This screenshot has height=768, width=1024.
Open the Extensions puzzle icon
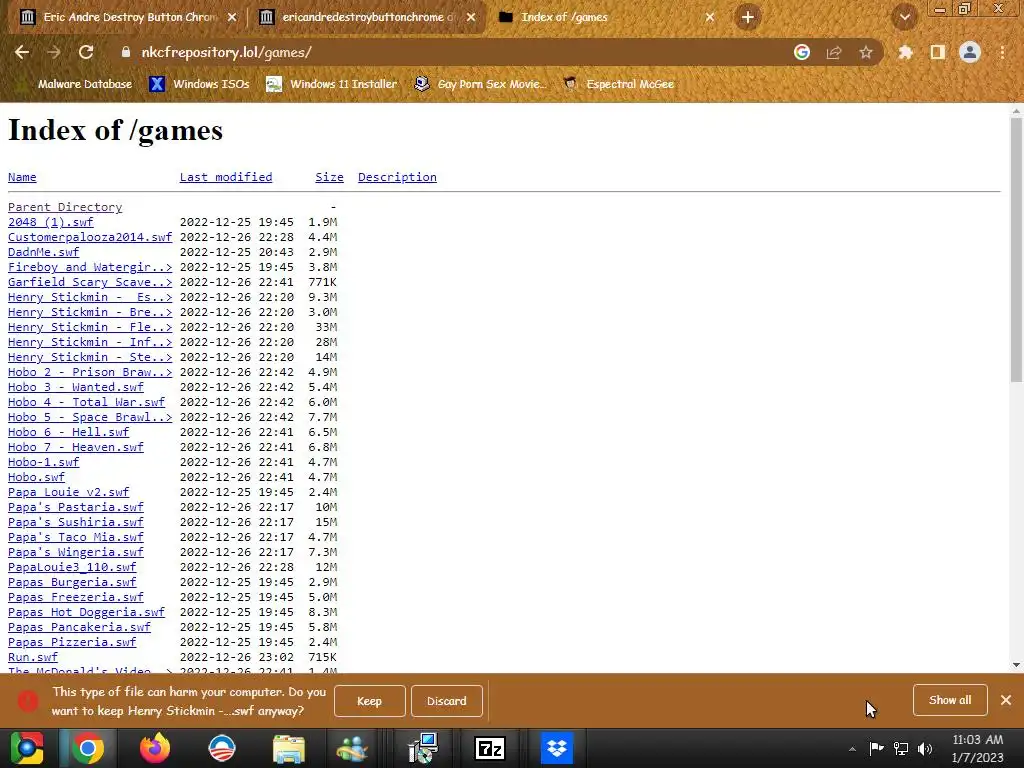point(906,52)
